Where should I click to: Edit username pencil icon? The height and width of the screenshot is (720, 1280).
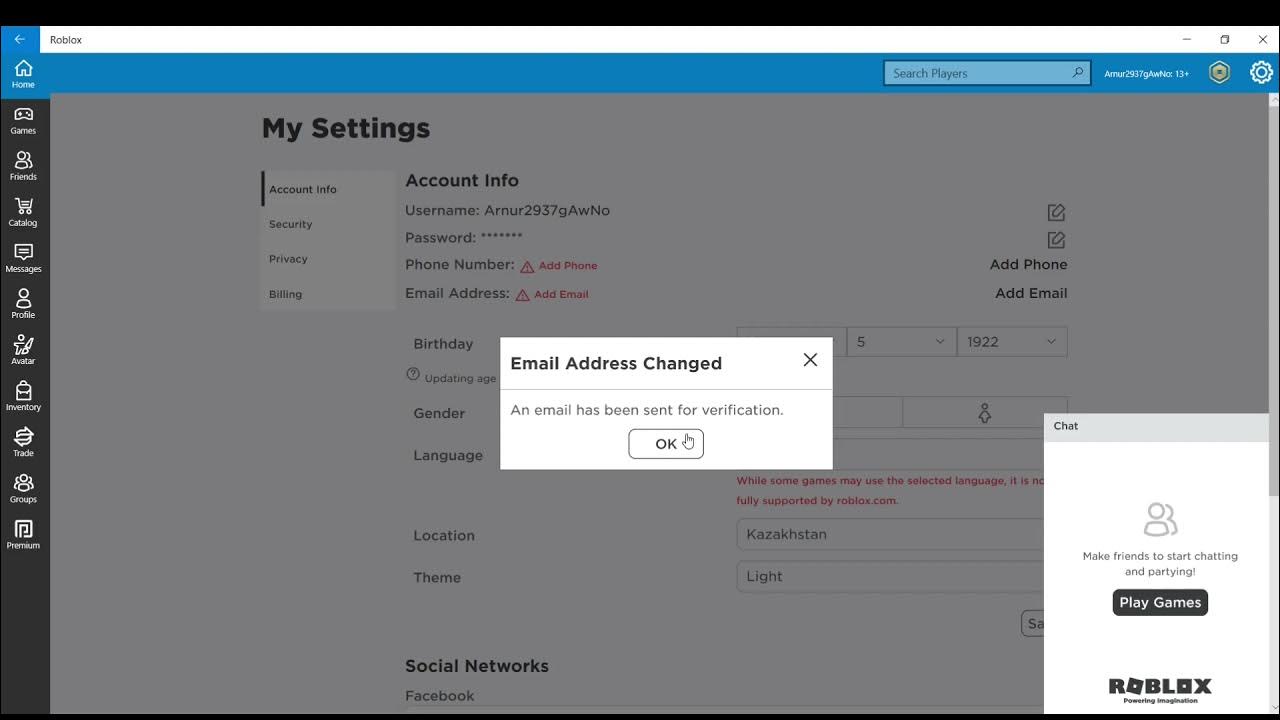click(x=1056, y=212)
